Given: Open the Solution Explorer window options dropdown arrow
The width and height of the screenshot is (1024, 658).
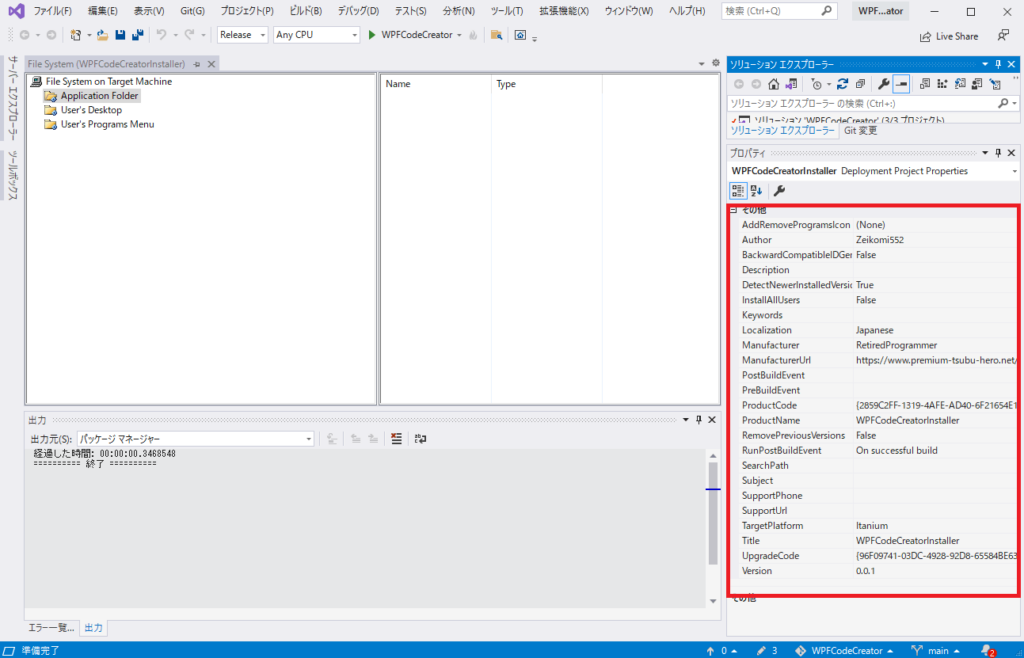Looking at the screenshot, I should click(x=985, y=65).
